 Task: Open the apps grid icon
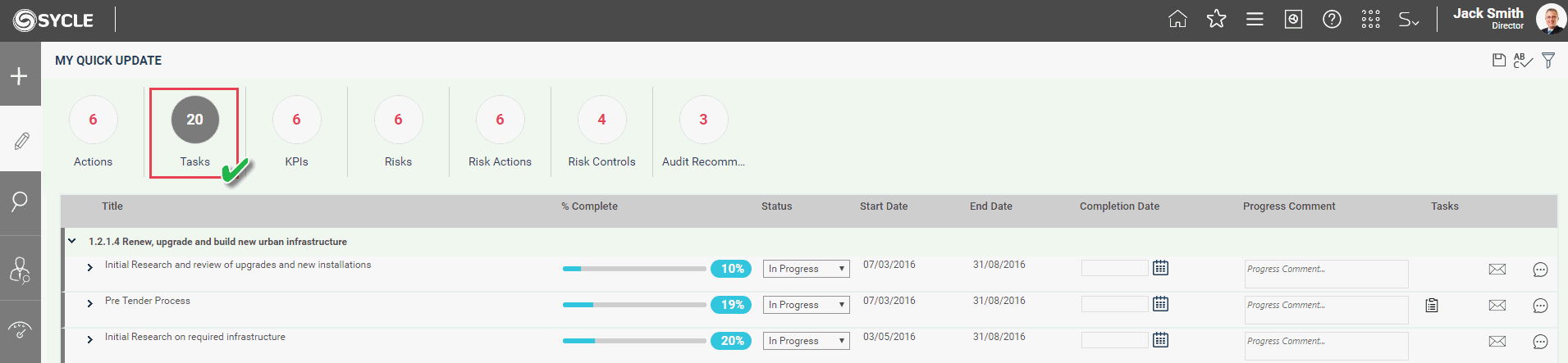click(x=1370, y=19)
